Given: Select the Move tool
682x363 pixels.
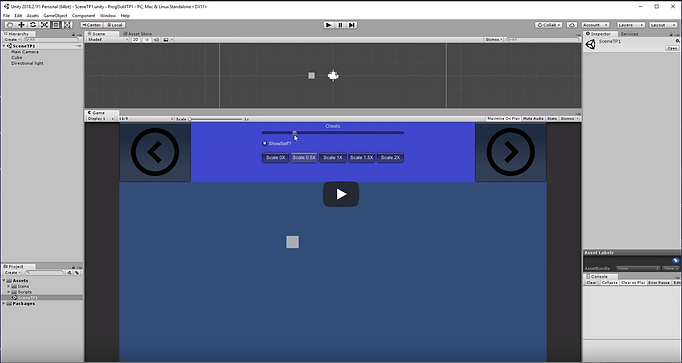Looking at the screenshot, I should click(21, 25).
